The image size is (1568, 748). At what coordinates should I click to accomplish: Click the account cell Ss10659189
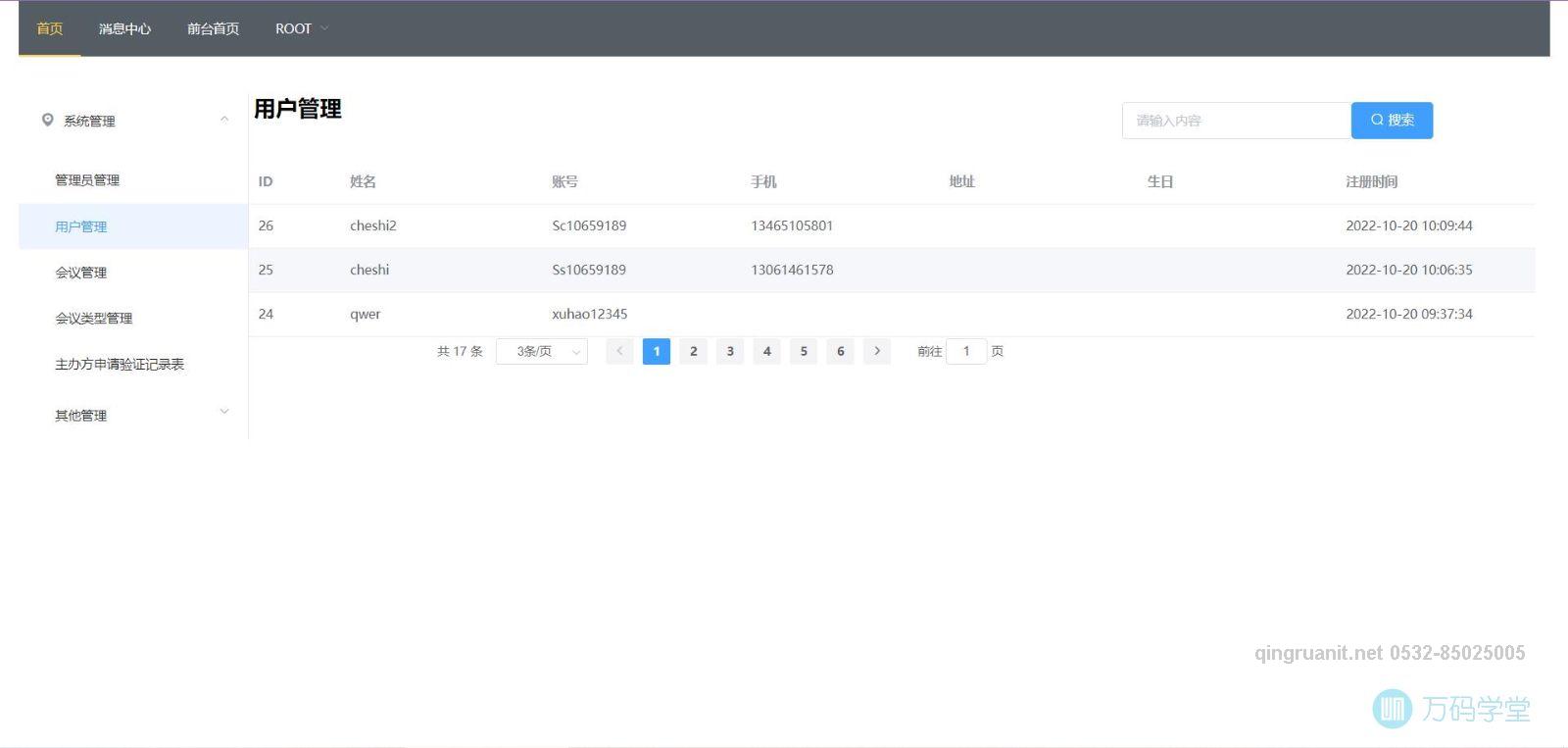click(589, 270)
